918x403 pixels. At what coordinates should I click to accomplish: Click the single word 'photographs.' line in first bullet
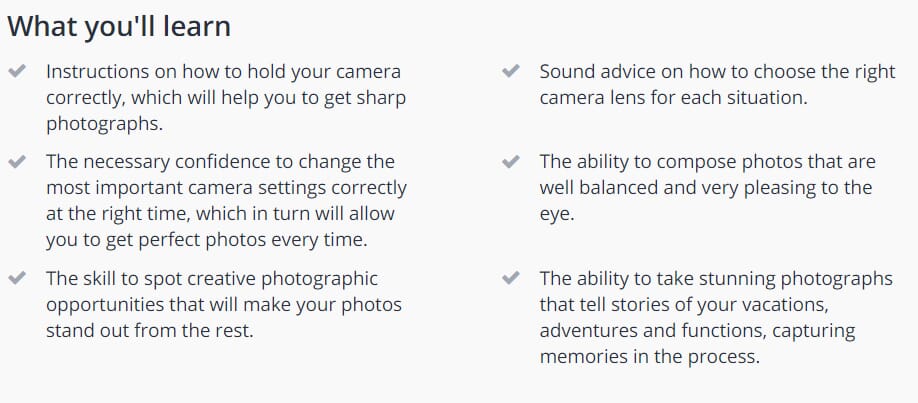click(x=104, y=124)
